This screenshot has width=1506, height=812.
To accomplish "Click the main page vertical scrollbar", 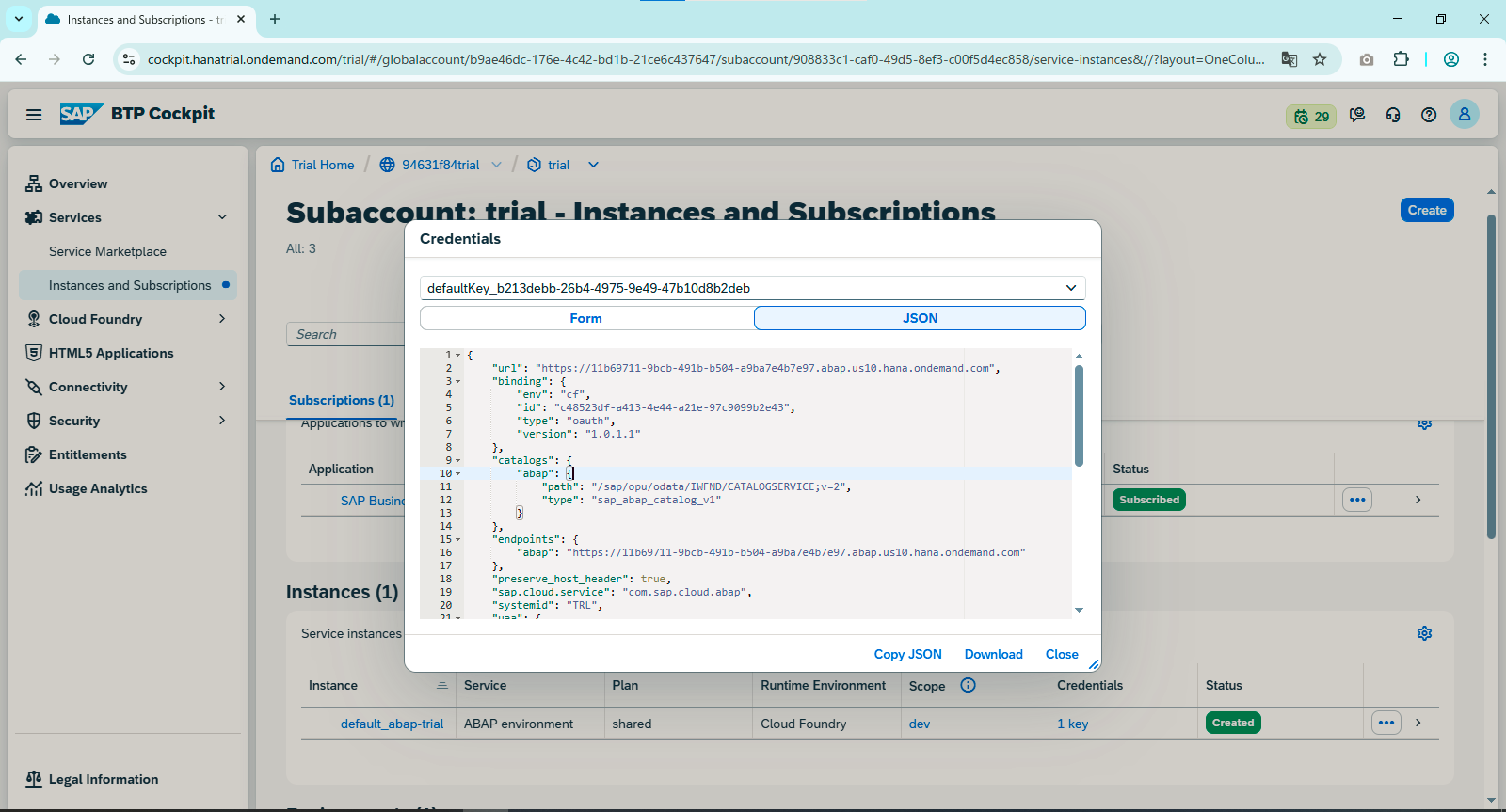I will pos(1491,376).
